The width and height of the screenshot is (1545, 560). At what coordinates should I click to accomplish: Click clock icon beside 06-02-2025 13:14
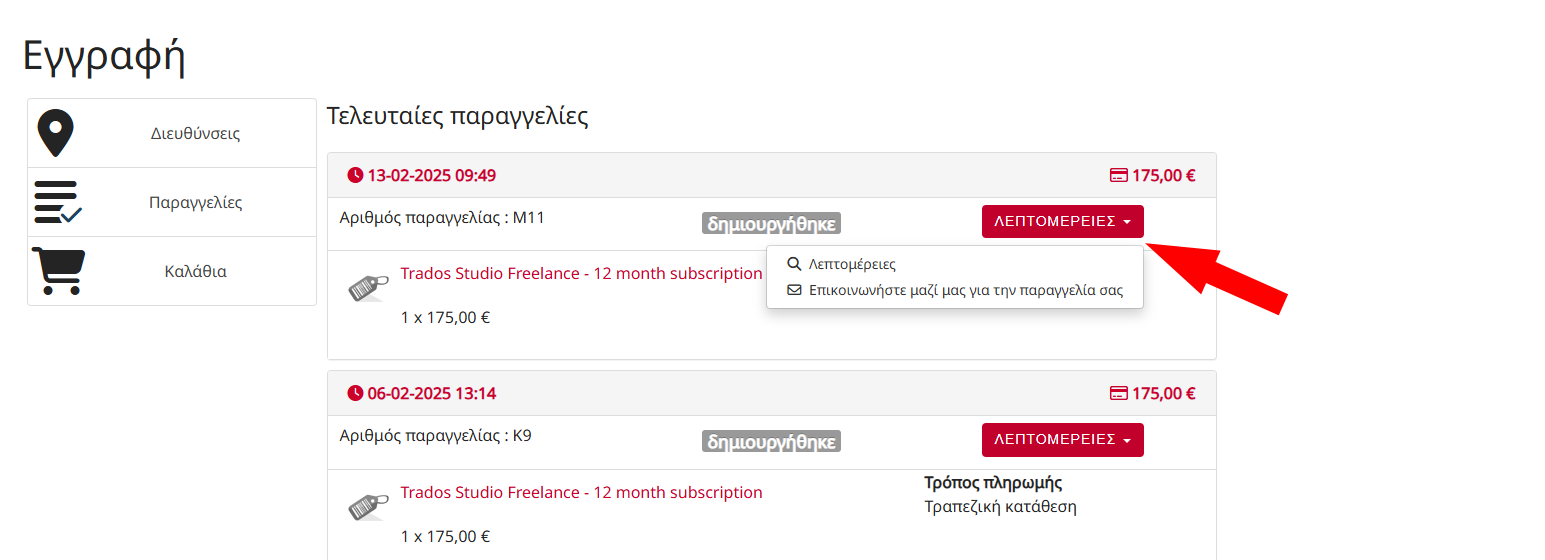[355, 394]
